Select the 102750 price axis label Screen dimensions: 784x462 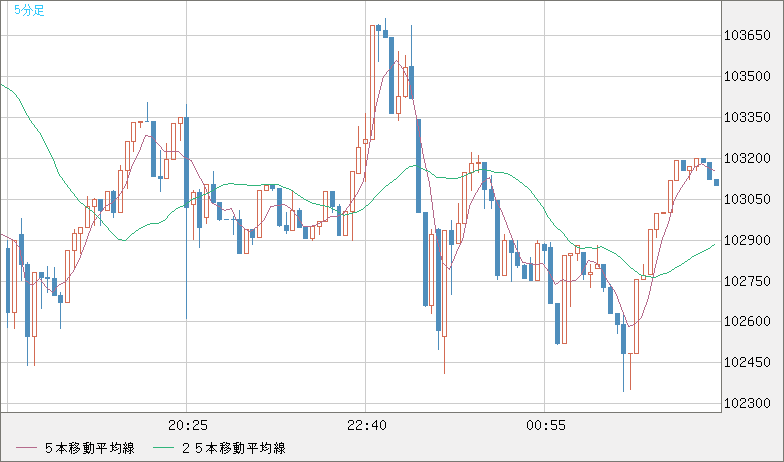click(747, 282)
